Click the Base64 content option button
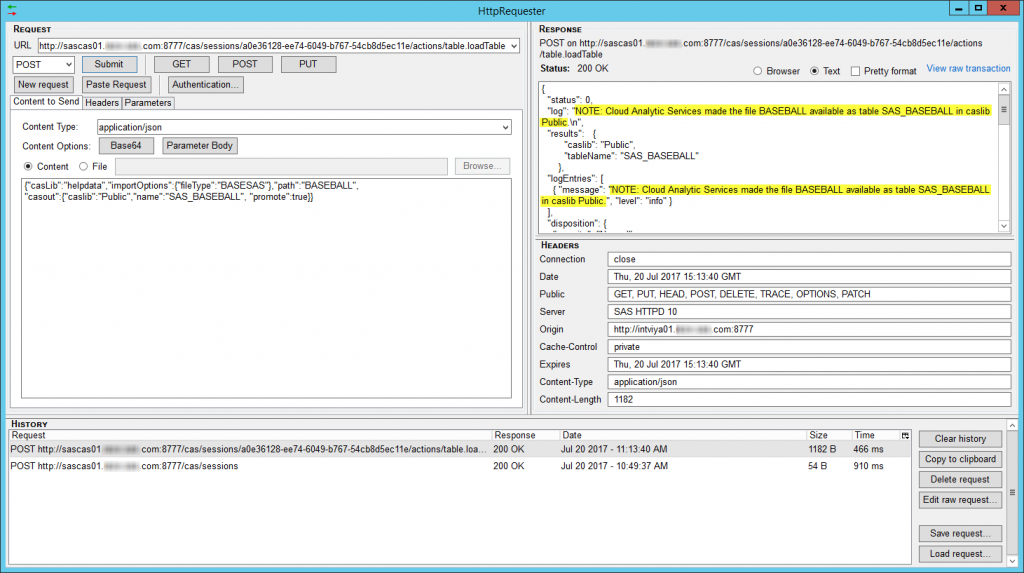The image size is (1024, 573). (125, 146)
